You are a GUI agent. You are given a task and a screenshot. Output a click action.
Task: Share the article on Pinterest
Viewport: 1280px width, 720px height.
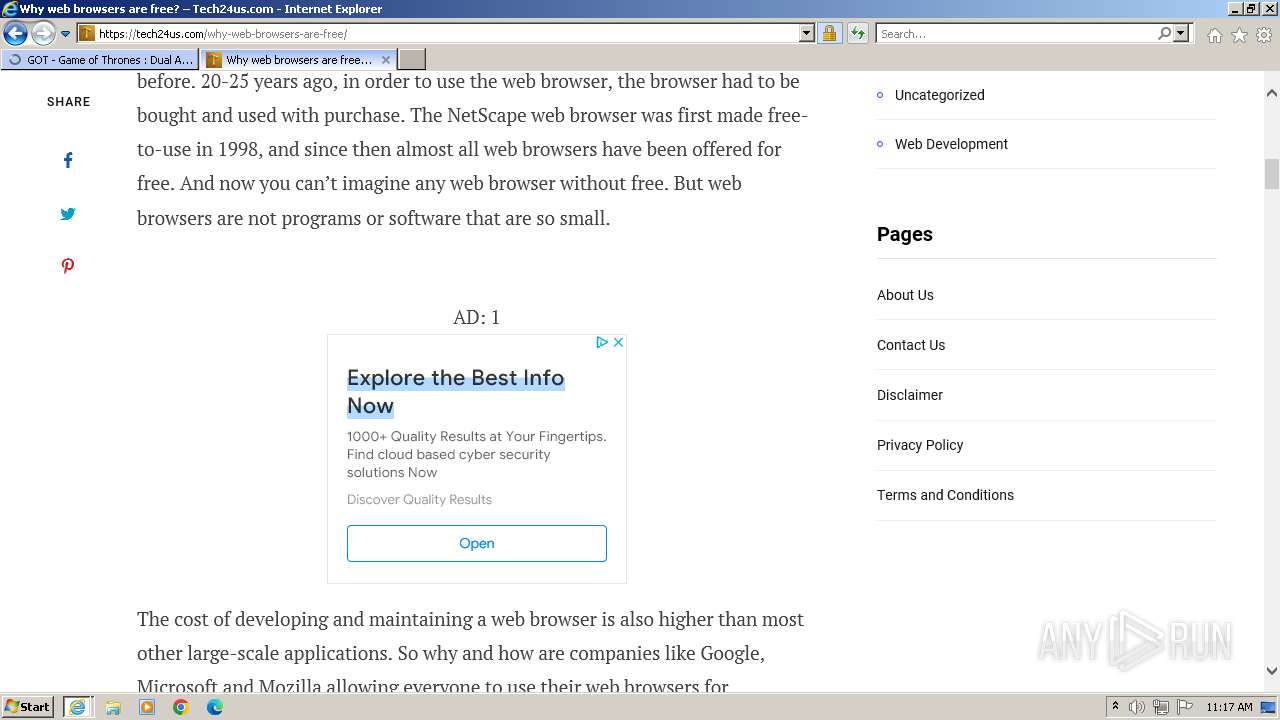67,266
